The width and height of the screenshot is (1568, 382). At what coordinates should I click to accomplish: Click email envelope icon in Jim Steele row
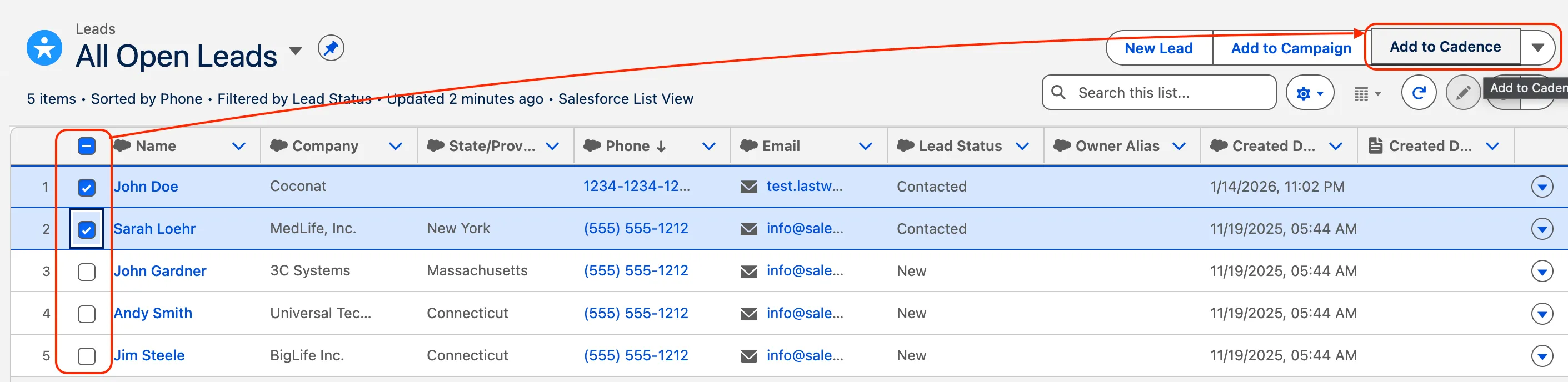(x=748, y=356)
